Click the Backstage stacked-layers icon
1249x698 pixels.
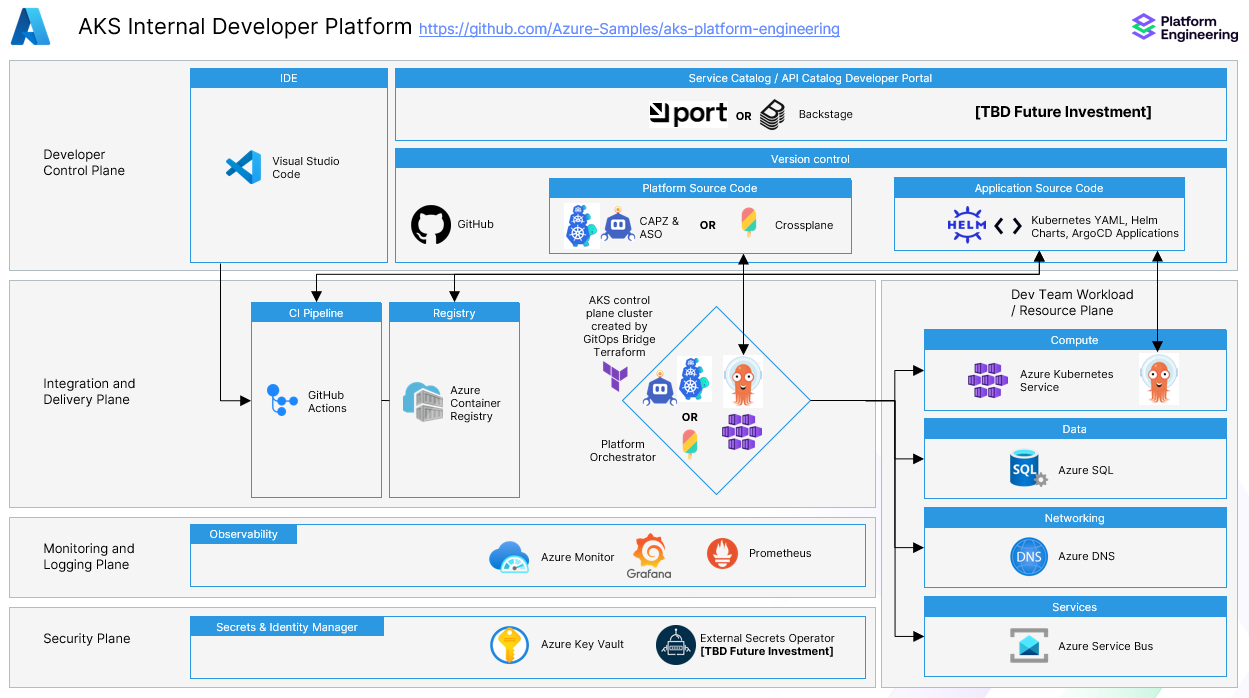click(x=773, y=114)
